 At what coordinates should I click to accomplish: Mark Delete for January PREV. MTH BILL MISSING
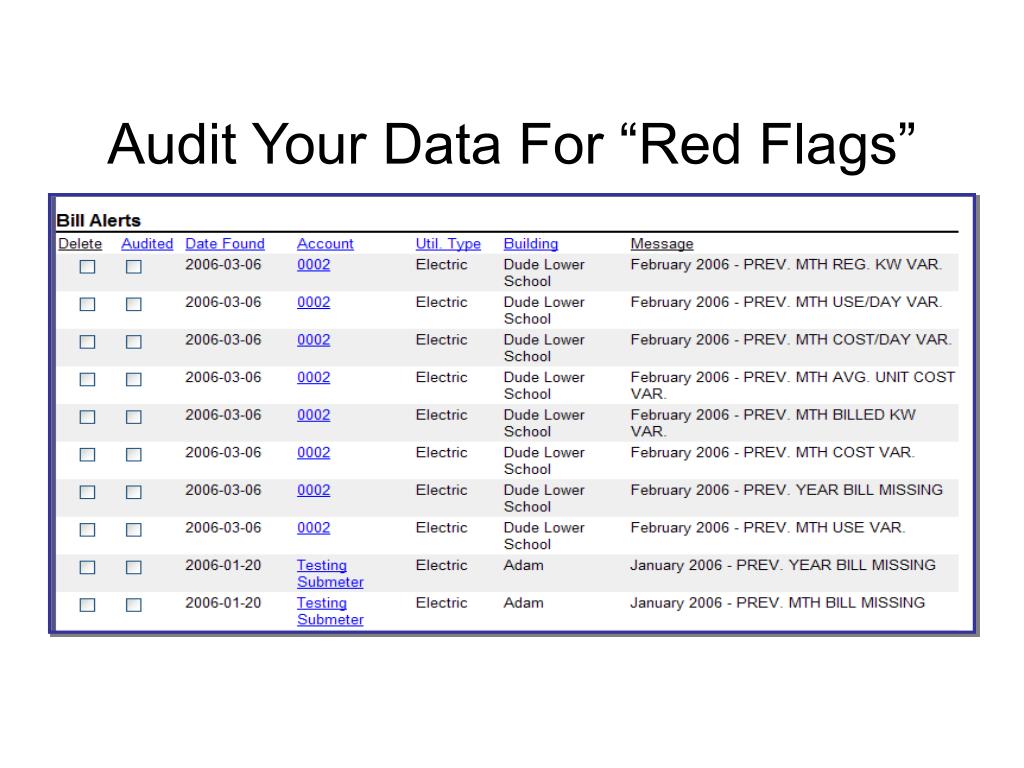click(87, 605)
